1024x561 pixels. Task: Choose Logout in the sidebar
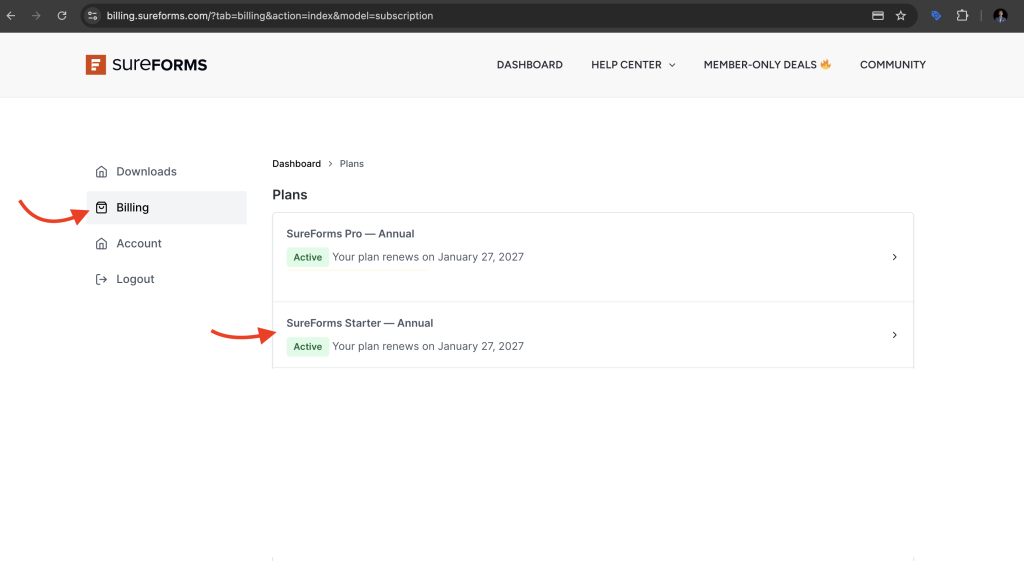pyautogui.click(x=167, y=280)
